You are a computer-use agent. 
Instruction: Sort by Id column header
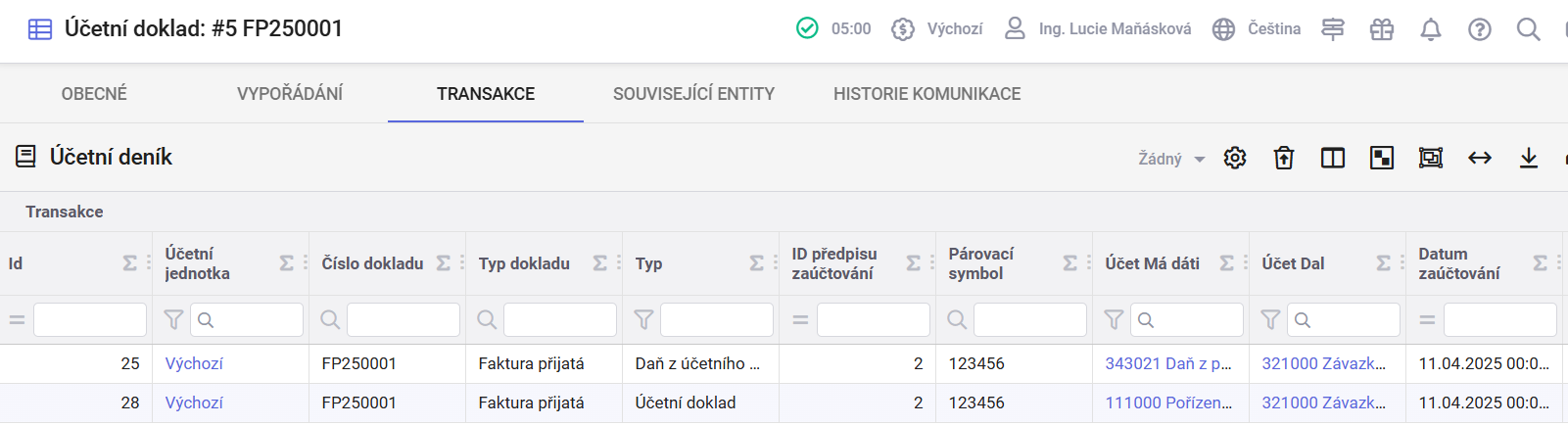[x=16, y=263]
